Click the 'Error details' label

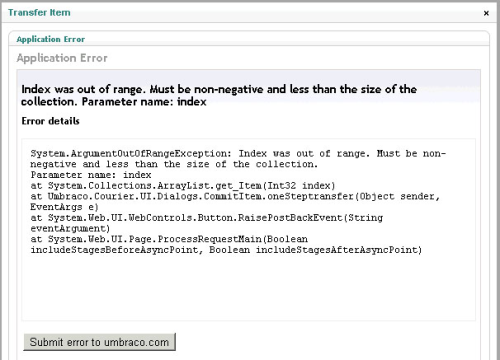coord(50,121)
